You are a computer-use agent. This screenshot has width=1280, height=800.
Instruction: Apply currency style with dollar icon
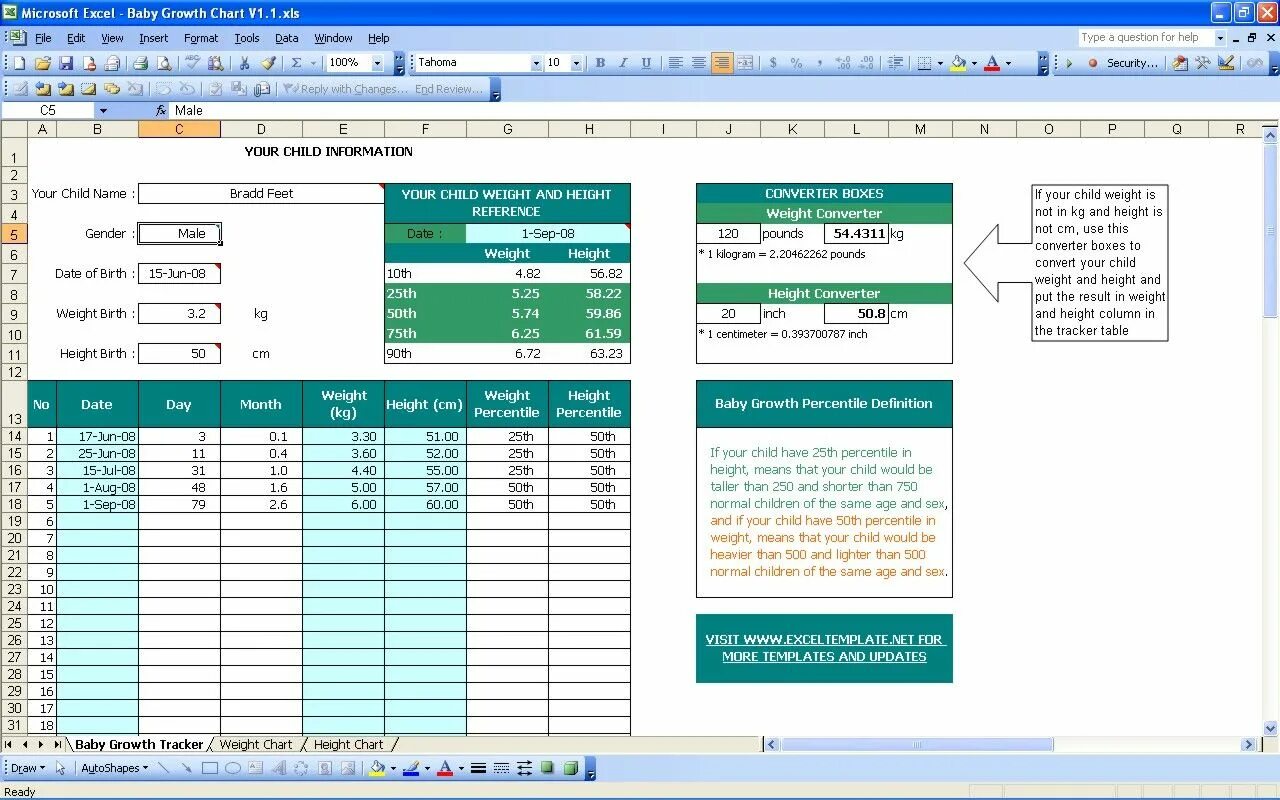pyautogui.click(x=773, y=63)
